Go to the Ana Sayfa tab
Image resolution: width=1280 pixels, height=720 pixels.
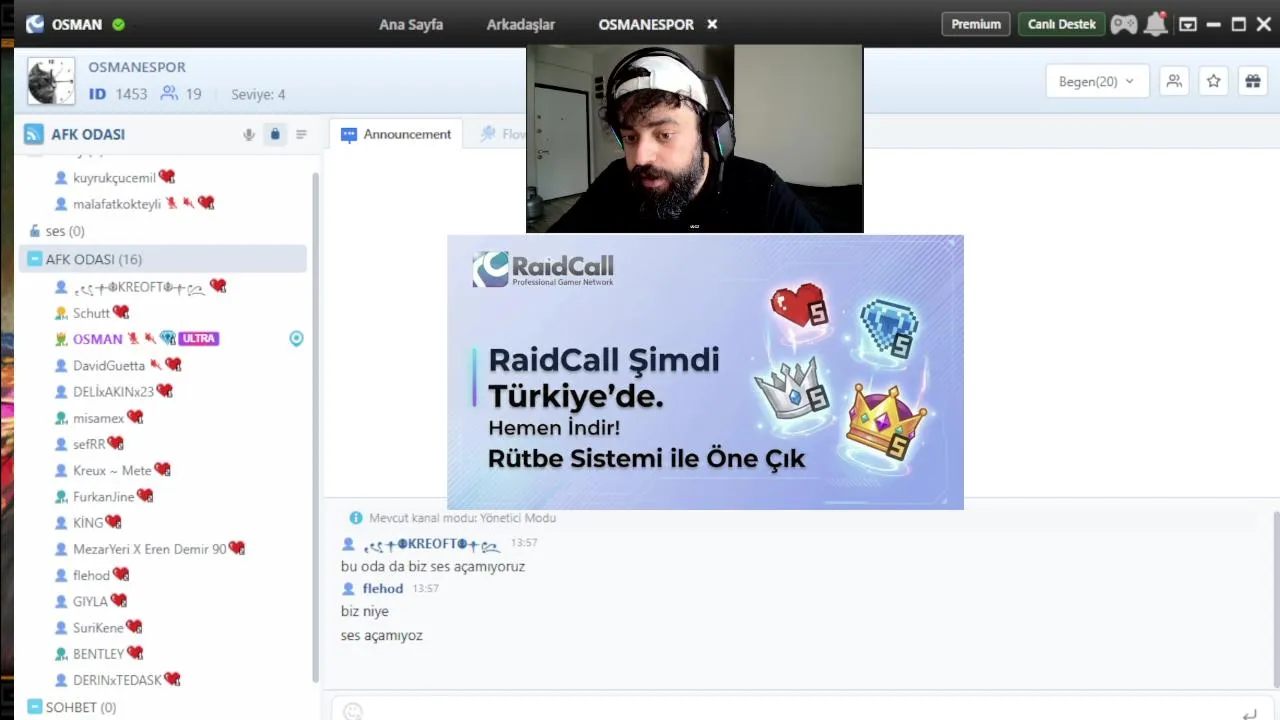click(x=411, y=24)
